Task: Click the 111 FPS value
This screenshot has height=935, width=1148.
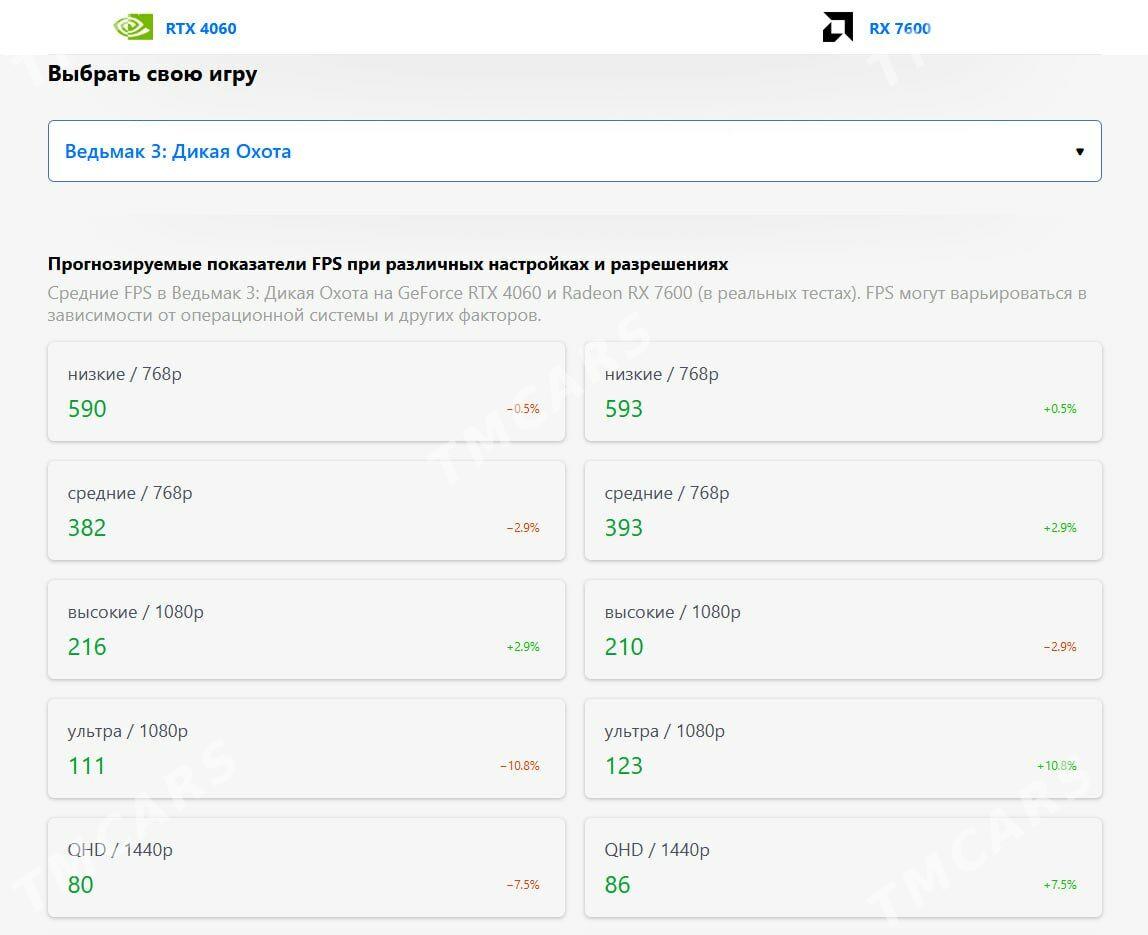Action: [x=86, y=766]
